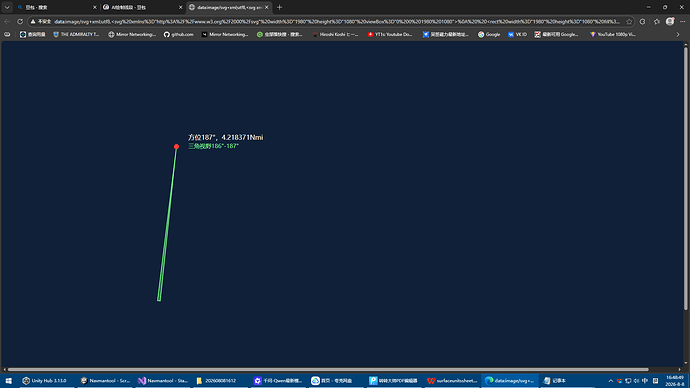Open the blue bird icon bookmark
The image size is (690, 388).
coord(446,34)
